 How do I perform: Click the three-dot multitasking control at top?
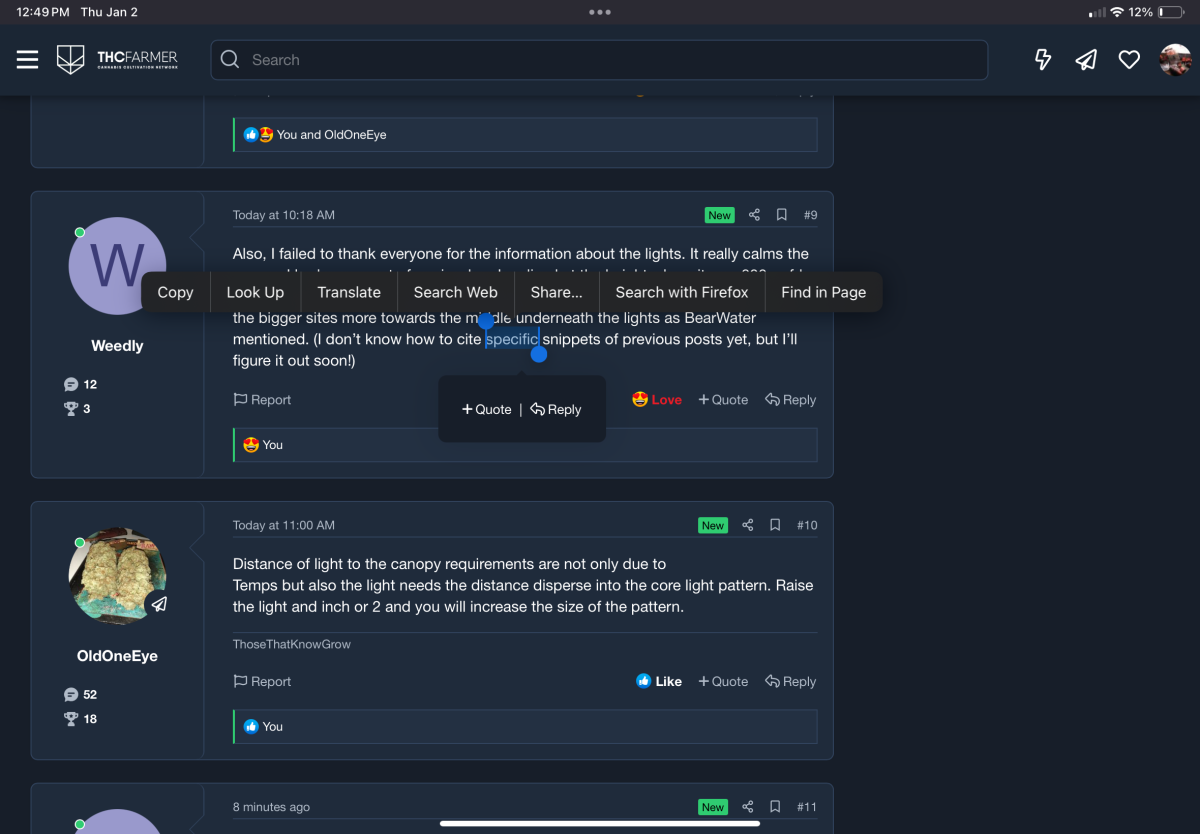point(600,12)
